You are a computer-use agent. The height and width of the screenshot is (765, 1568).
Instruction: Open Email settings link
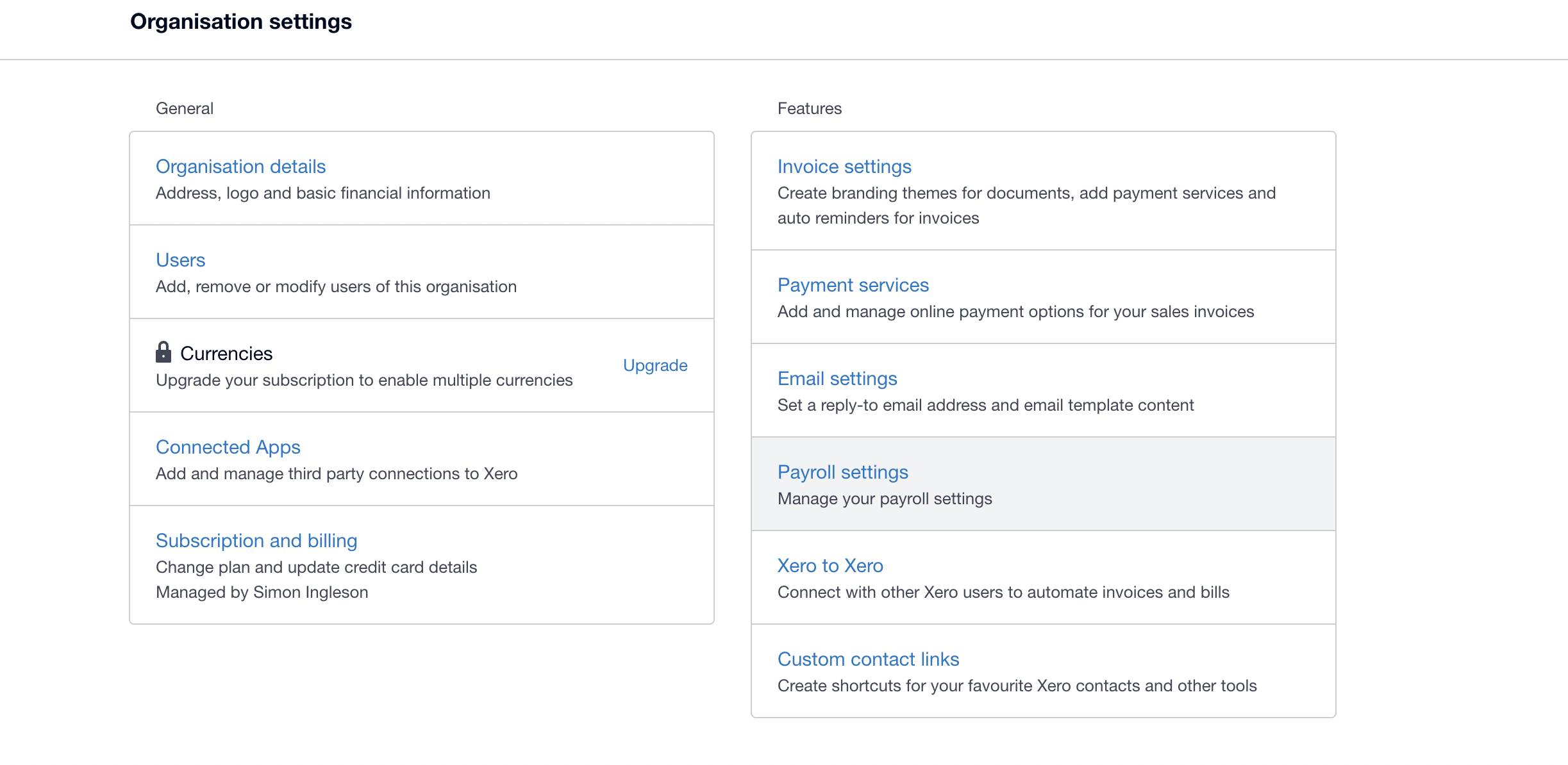837,379
